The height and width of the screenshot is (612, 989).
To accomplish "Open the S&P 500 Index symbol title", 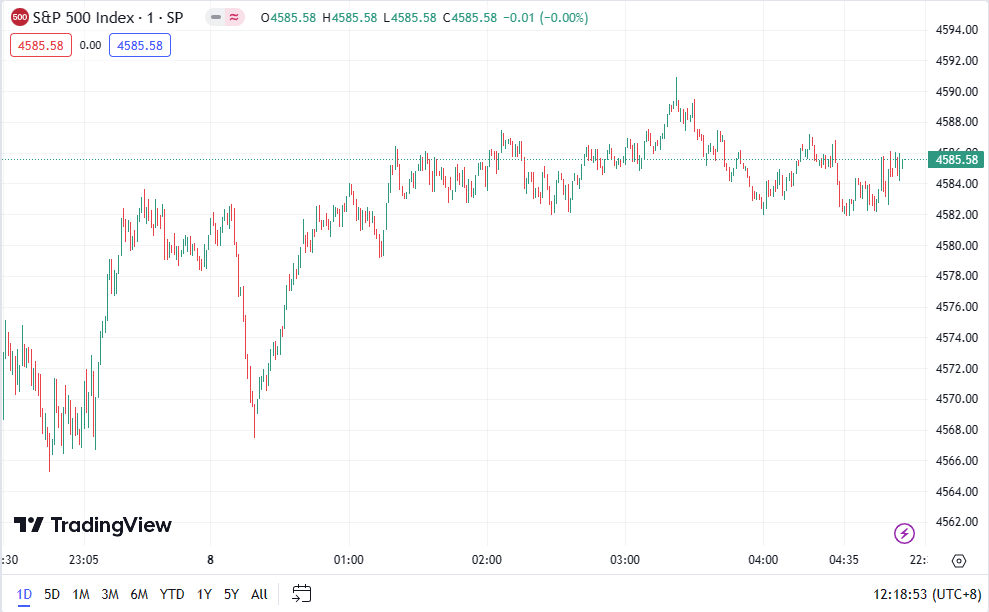I will [100, 18].
